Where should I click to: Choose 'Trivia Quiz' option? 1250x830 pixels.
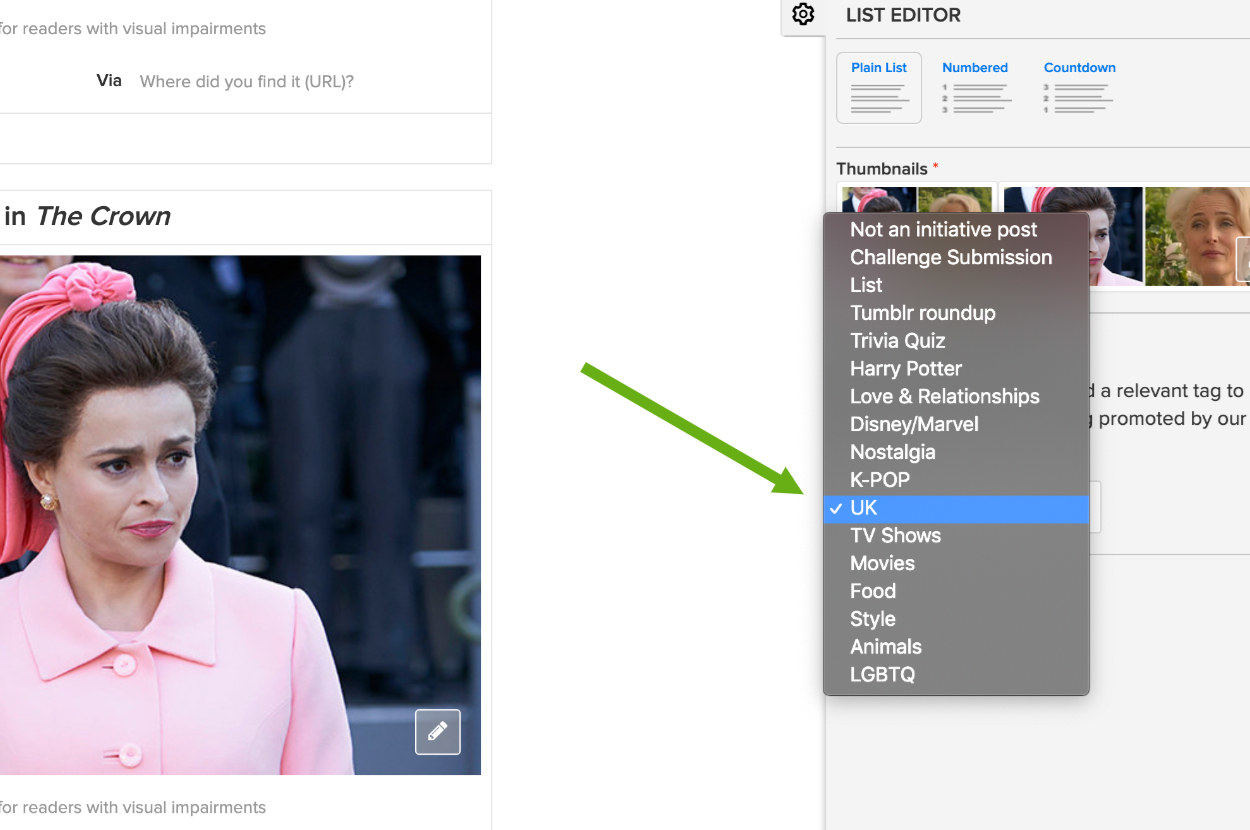[956, 341]
